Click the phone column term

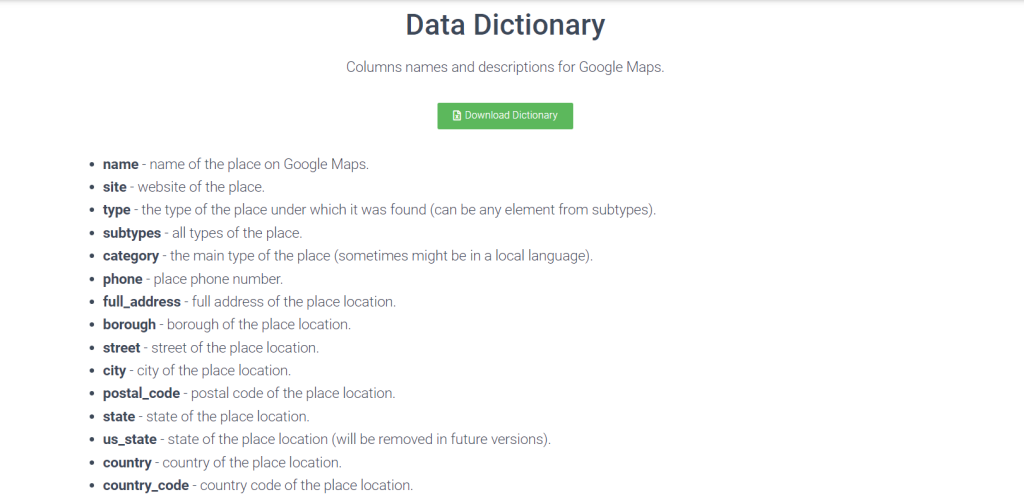123,279
